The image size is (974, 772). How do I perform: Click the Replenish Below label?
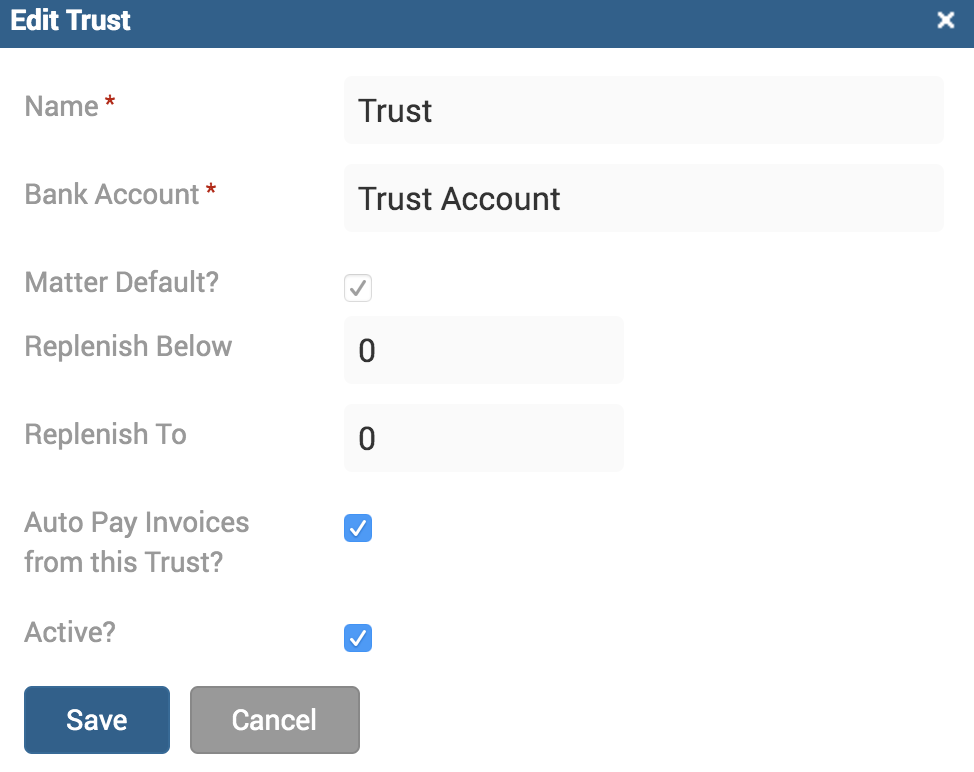(128, 347)
